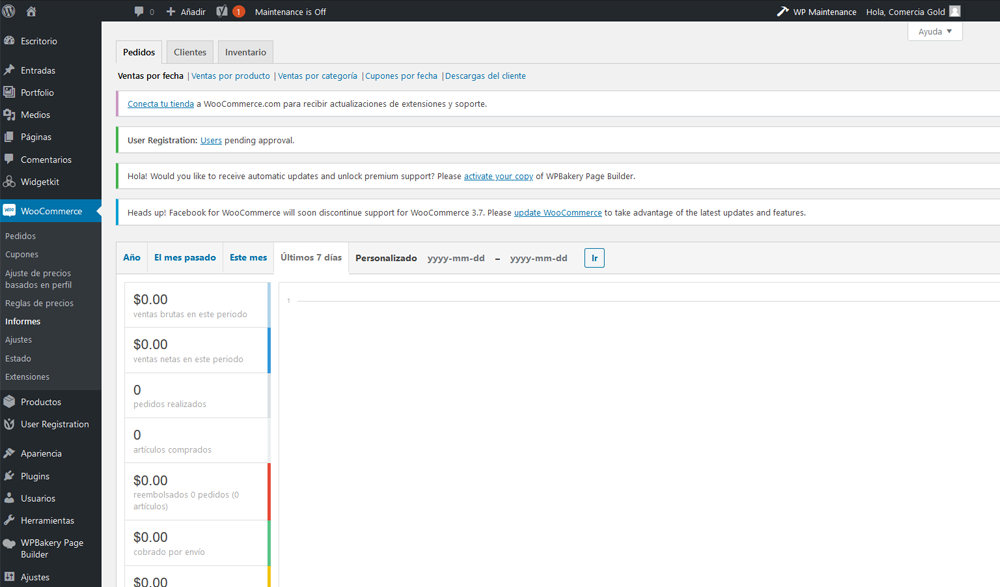Select the Últimos 7 días range
Screen dimensions: 1000x587
point(311,258)
